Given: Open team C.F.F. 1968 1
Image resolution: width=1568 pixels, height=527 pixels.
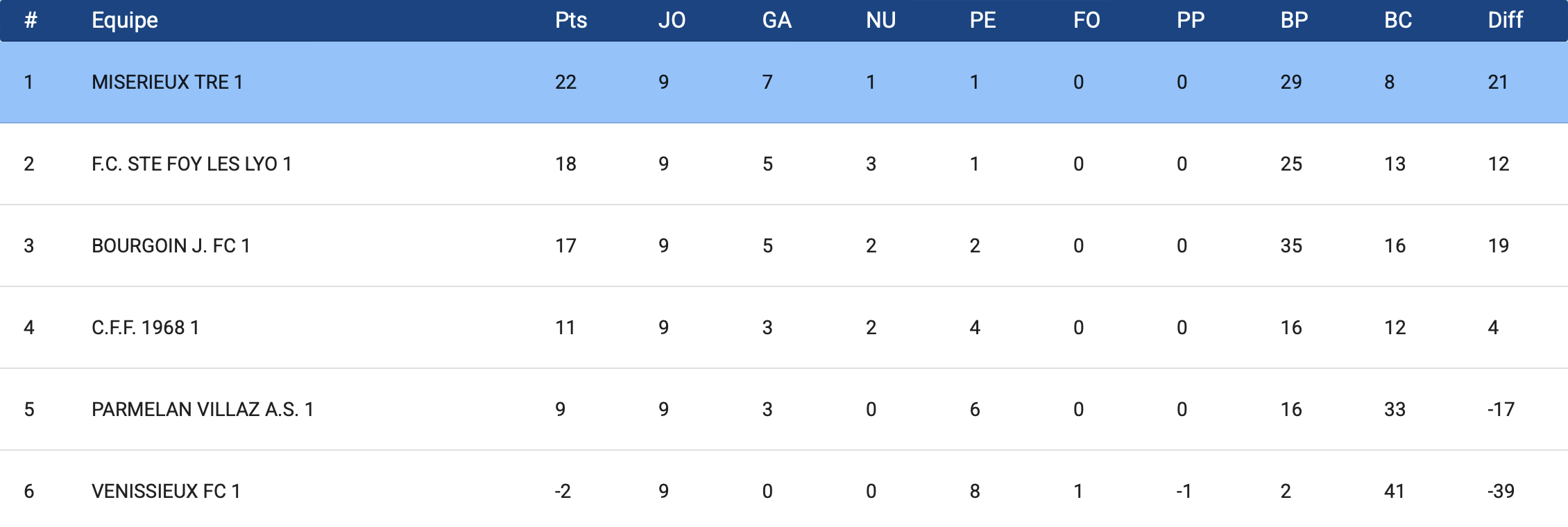Looking at the screenshot, I should click(x=146, y=327).
